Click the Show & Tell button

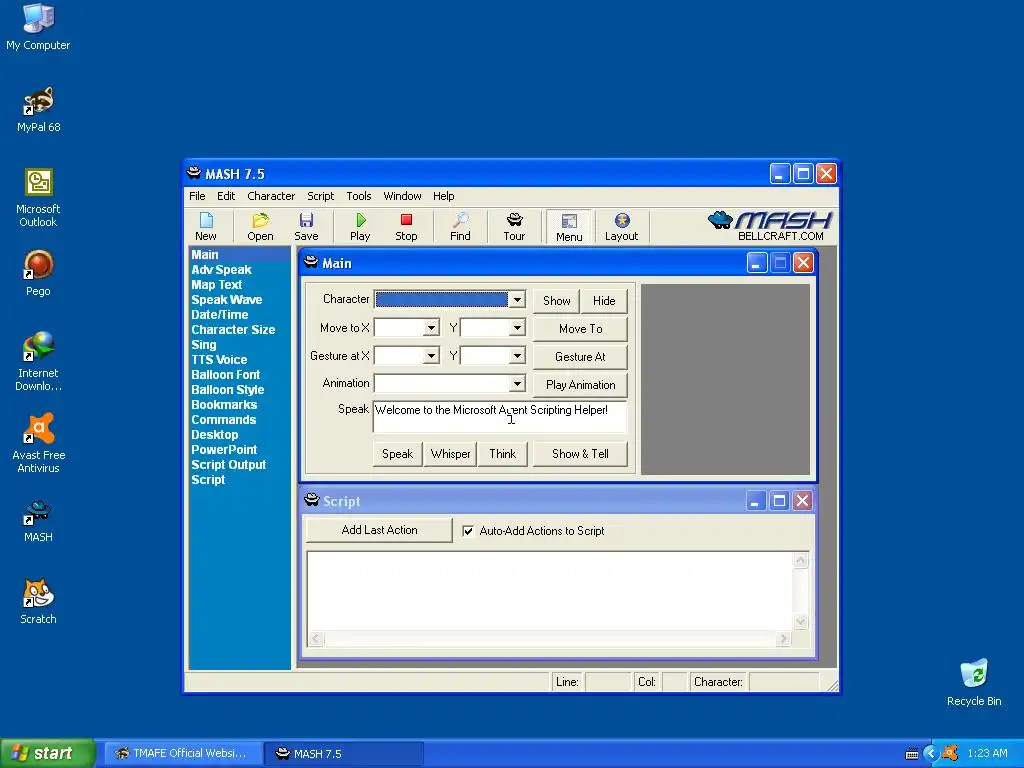(581, 454)
